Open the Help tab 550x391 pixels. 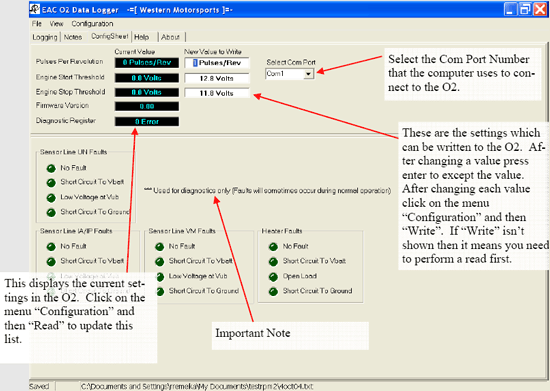[142, 37]
